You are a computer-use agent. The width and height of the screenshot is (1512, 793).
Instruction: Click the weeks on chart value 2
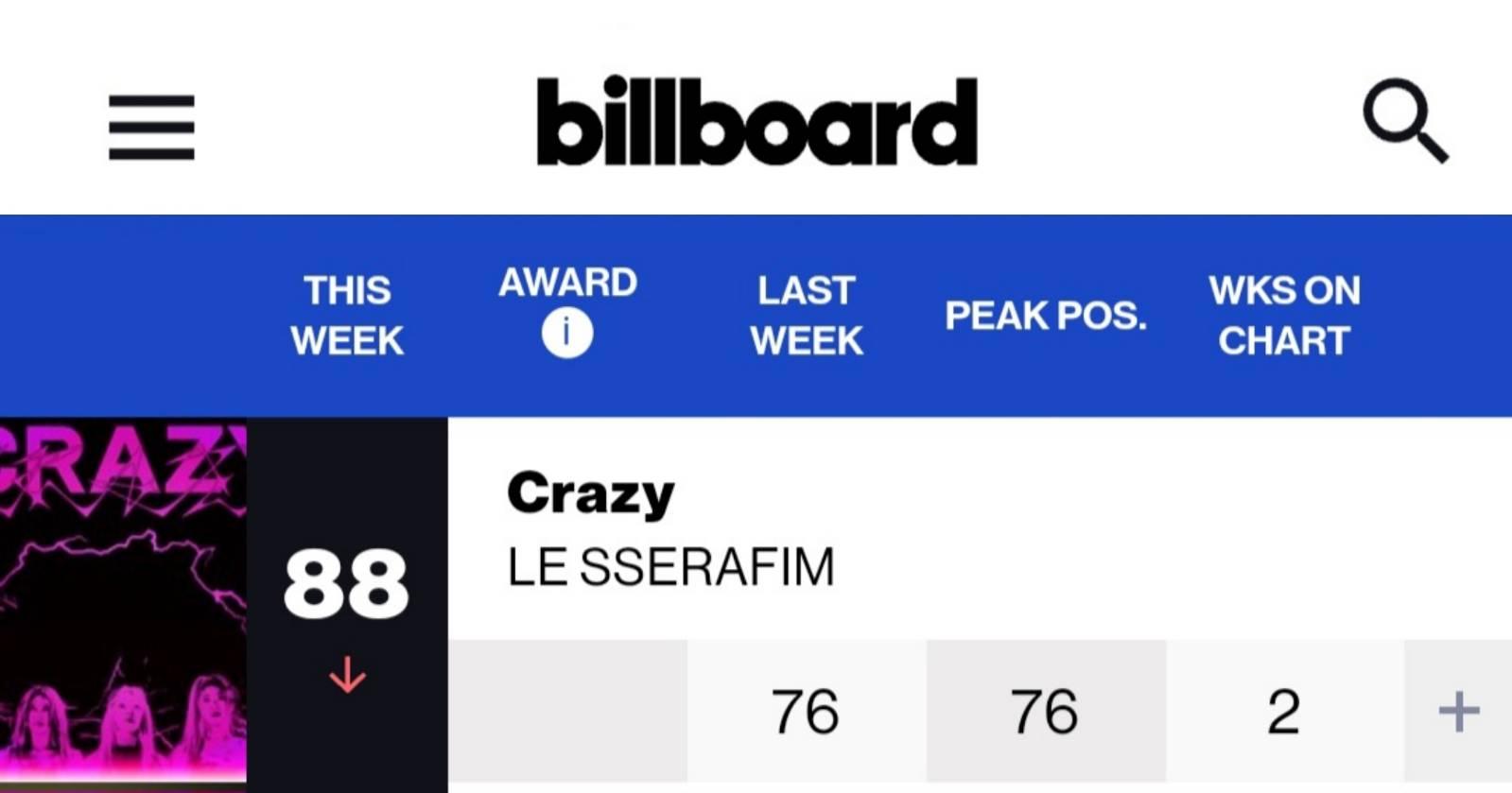(x=1283, y=712)
